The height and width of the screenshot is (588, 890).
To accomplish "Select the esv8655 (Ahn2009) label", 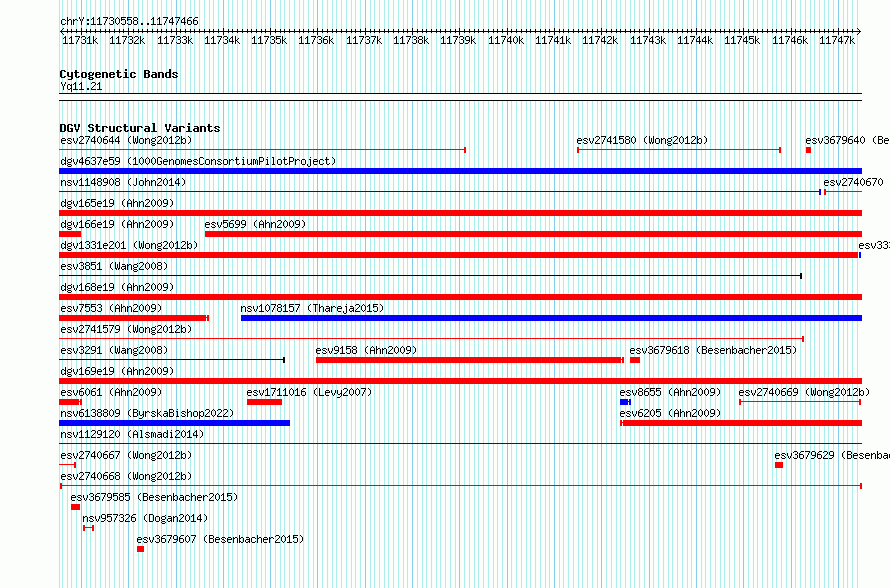I will pos(670,392).
